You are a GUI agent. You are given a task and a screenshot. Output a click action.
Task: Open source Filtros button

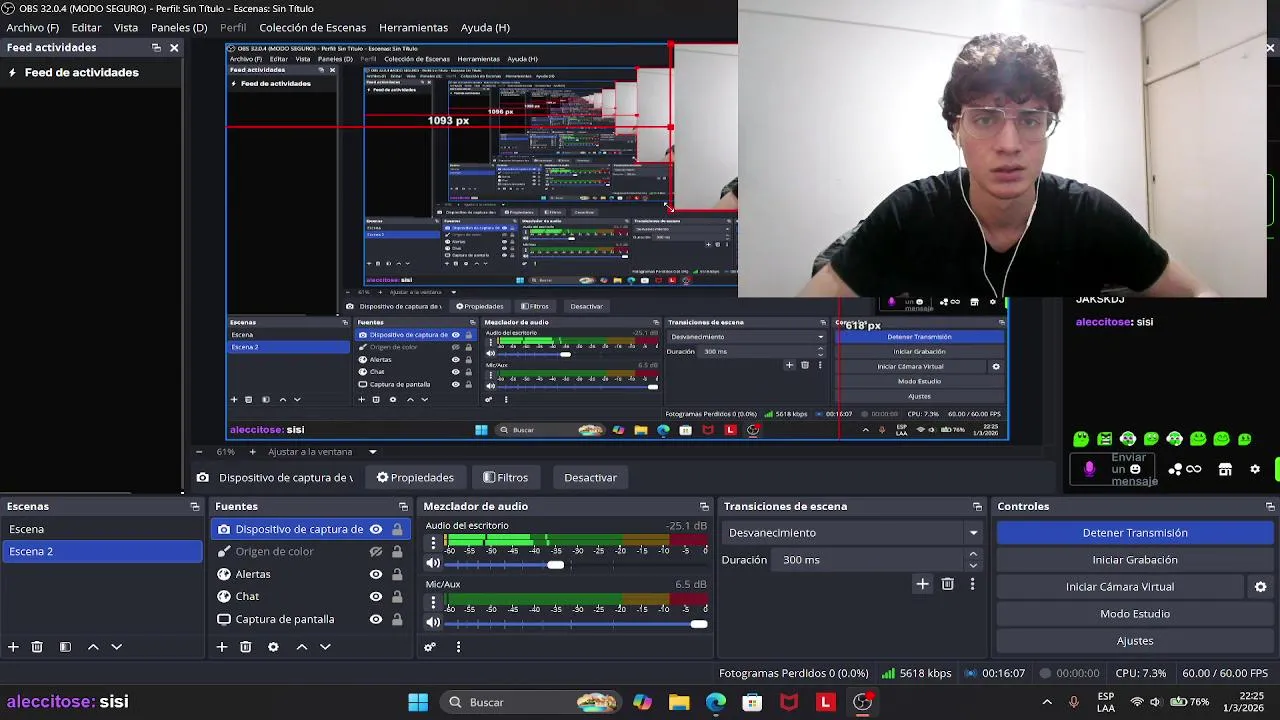pyautogui.click(x=505, y=478)
